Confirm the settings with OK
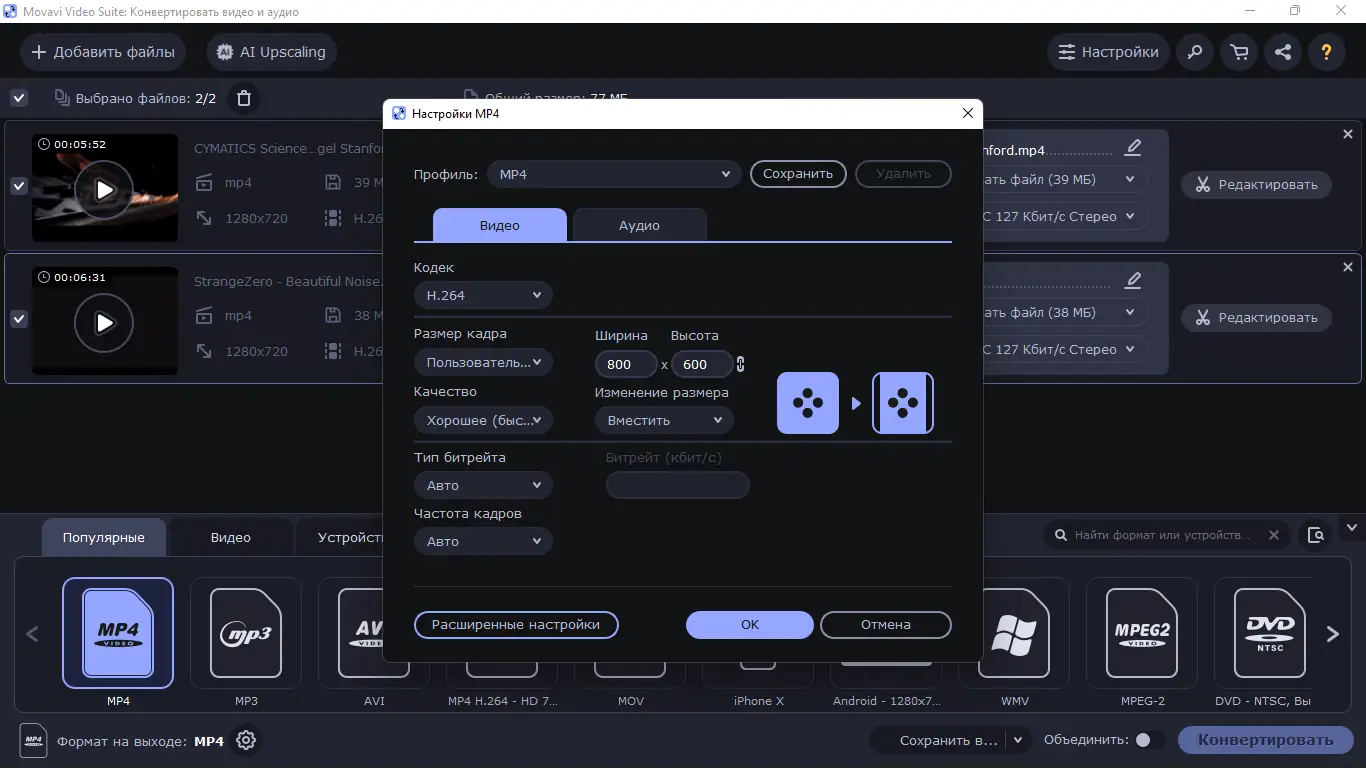The width and height of the screenshot is (1366, 768). (x=750, y=625)
